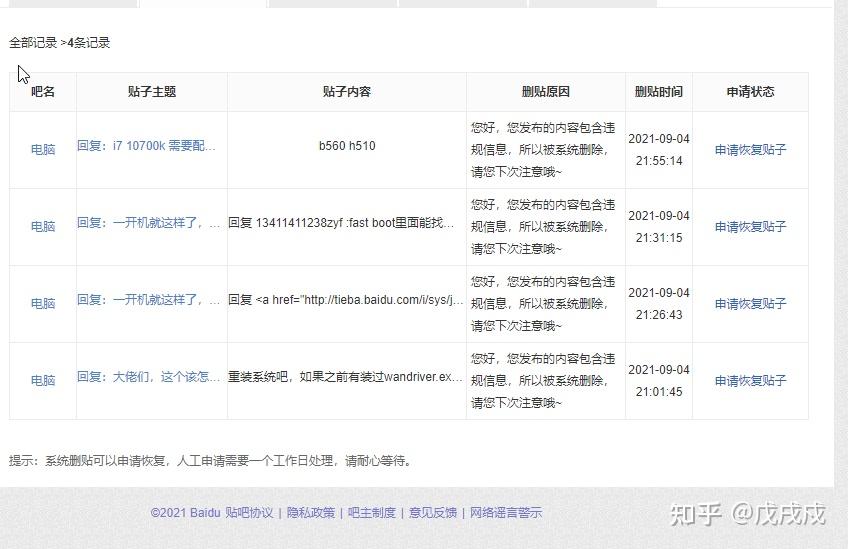The height and width of the screenshot is (549, 848).
Task: Open the 贴吧协议 footer link
Action: tap(249, 513)
